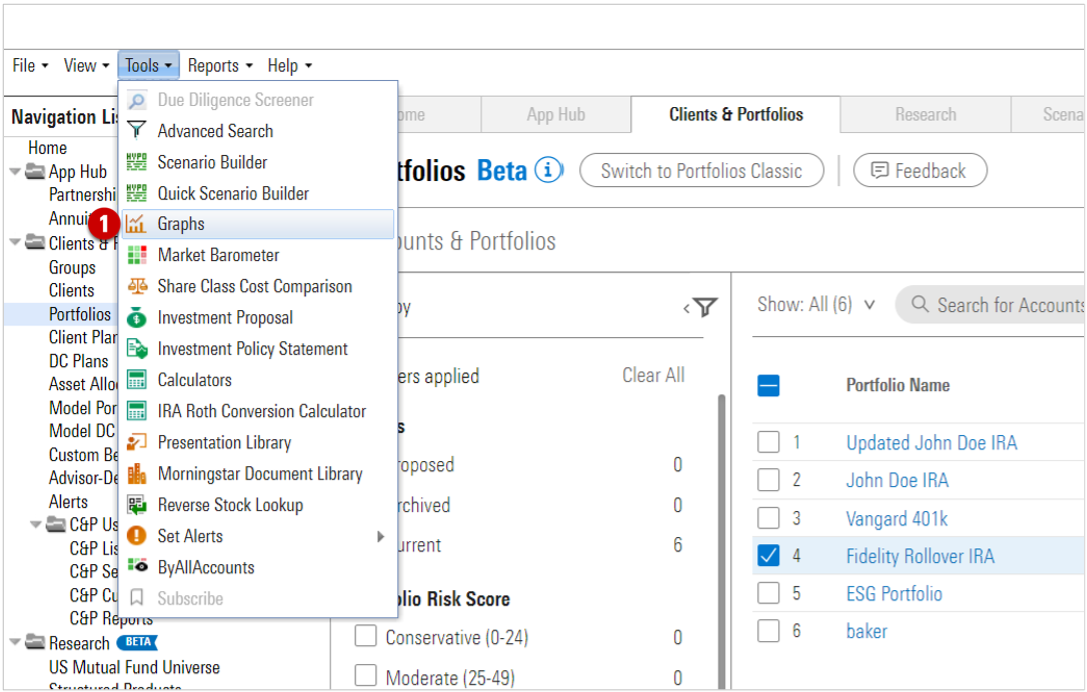The height and width of the screenshot is (692, 1087).
Task: Open the Advanced Search funnel icon
Action: (x=137, y=130)
